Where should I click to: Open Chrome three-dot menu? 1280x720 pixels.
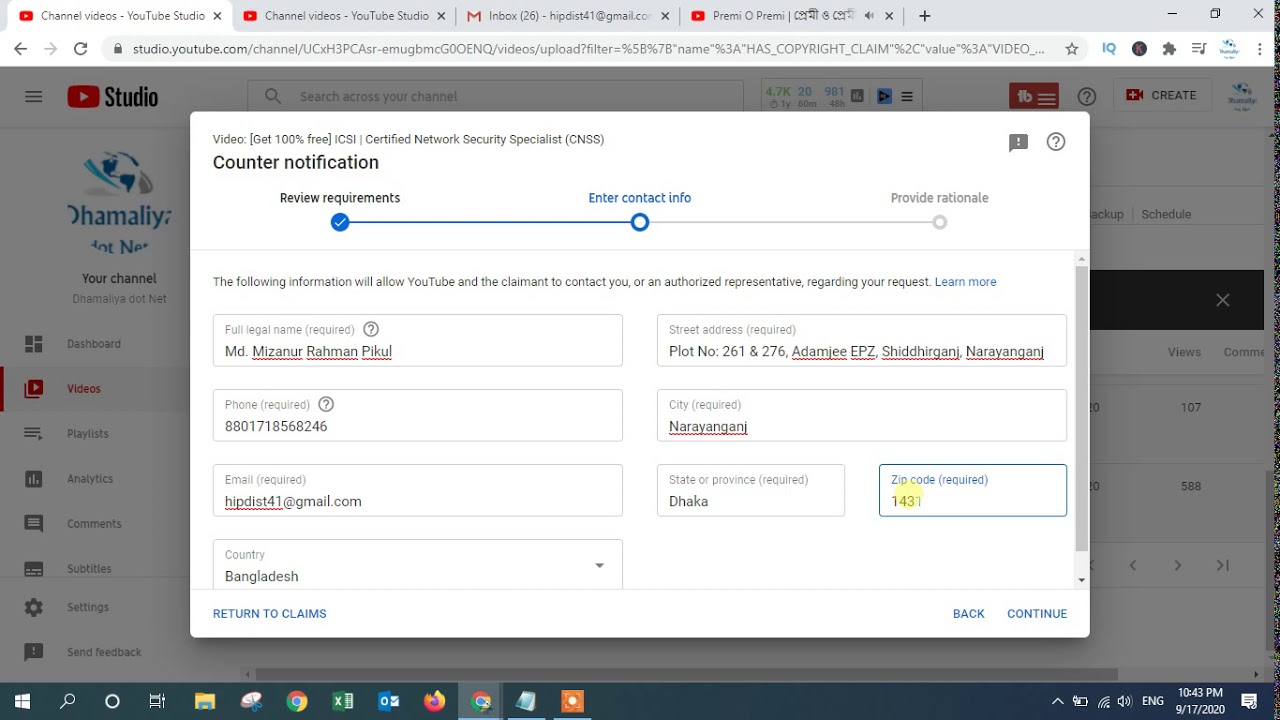click(1261, 48)
